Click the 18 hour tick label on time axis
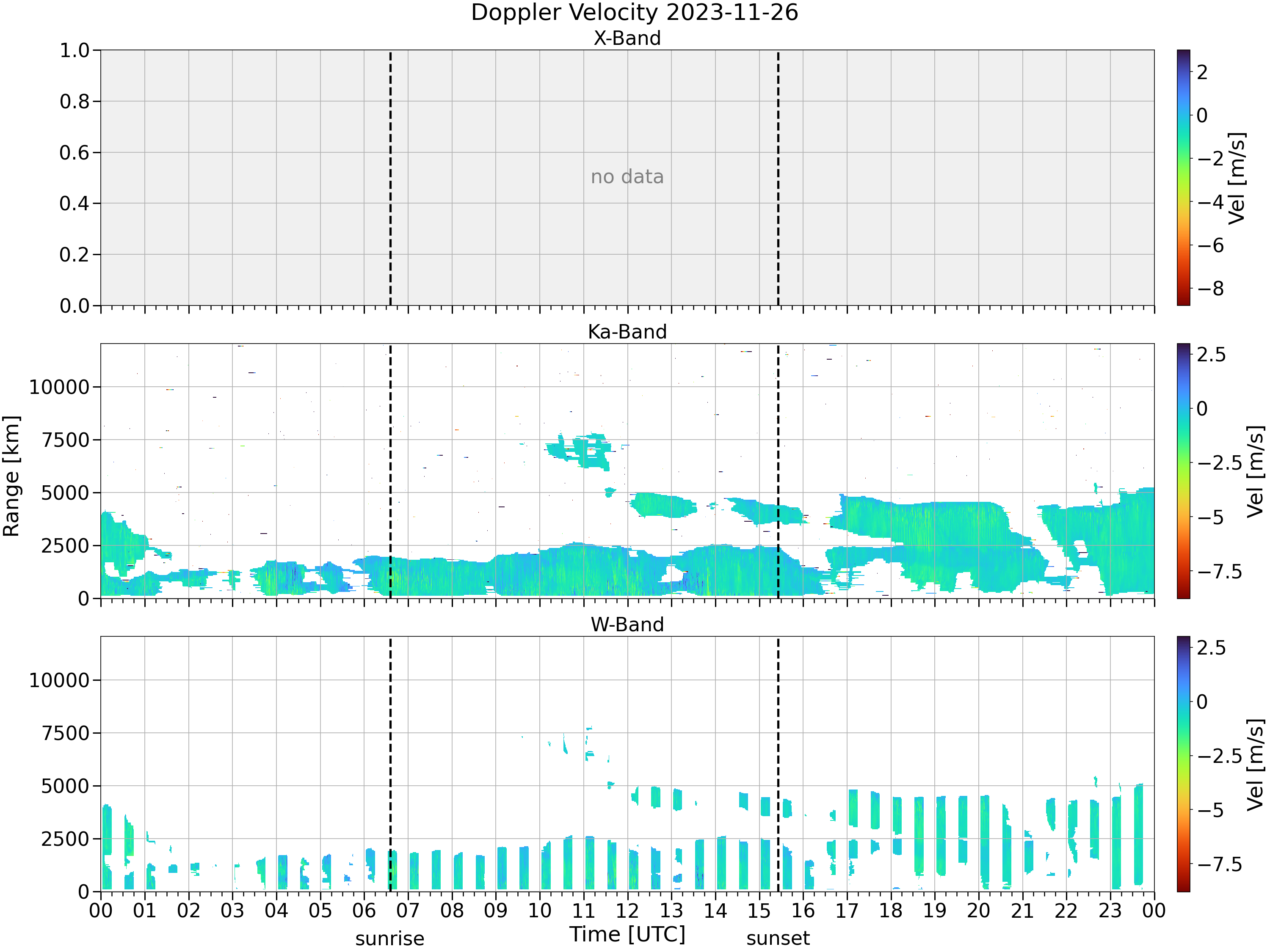Screen dimensions: 1270x952 [891, 911]
